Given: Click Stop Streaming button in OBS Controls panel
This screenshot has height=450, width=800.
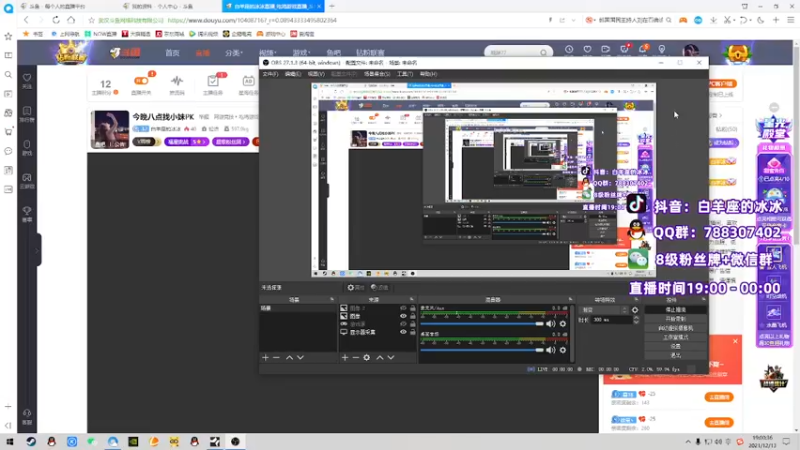Looking at the screenshot, I should tap(676, 310).
